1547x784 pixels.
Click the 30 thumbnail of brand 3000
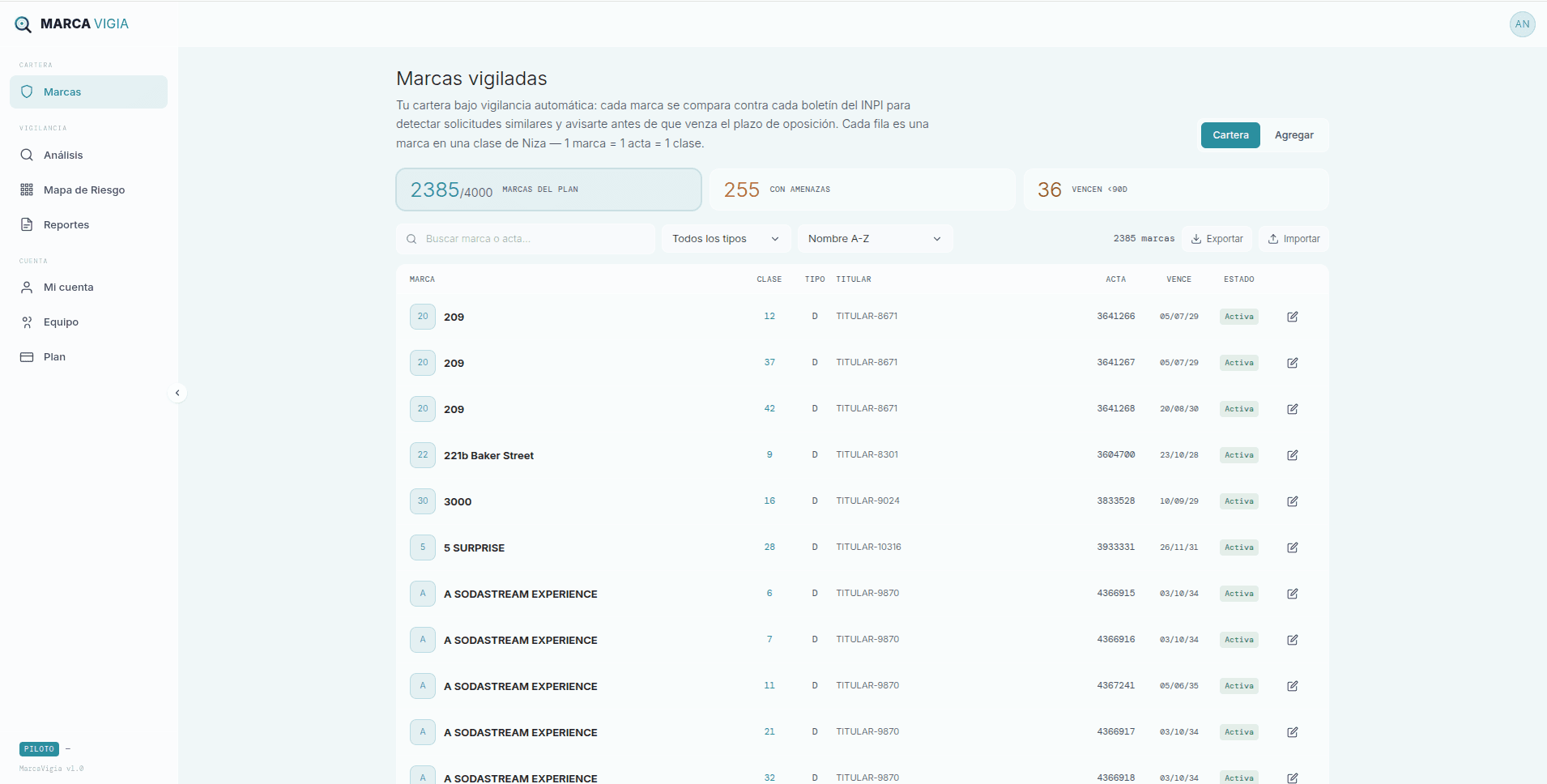(x=423, y=501)
